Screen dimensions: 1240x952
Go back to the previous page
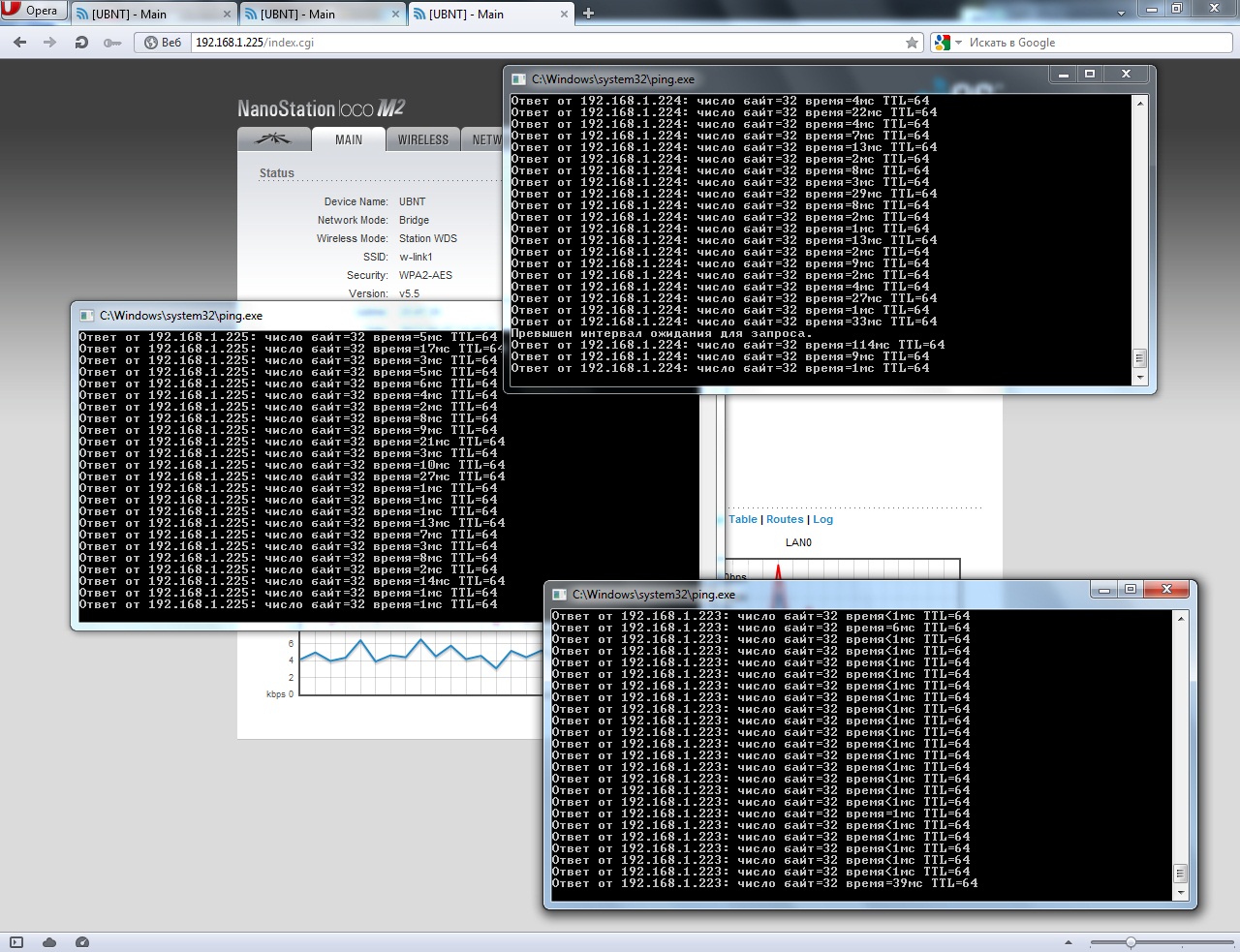(x=20, y=43)
